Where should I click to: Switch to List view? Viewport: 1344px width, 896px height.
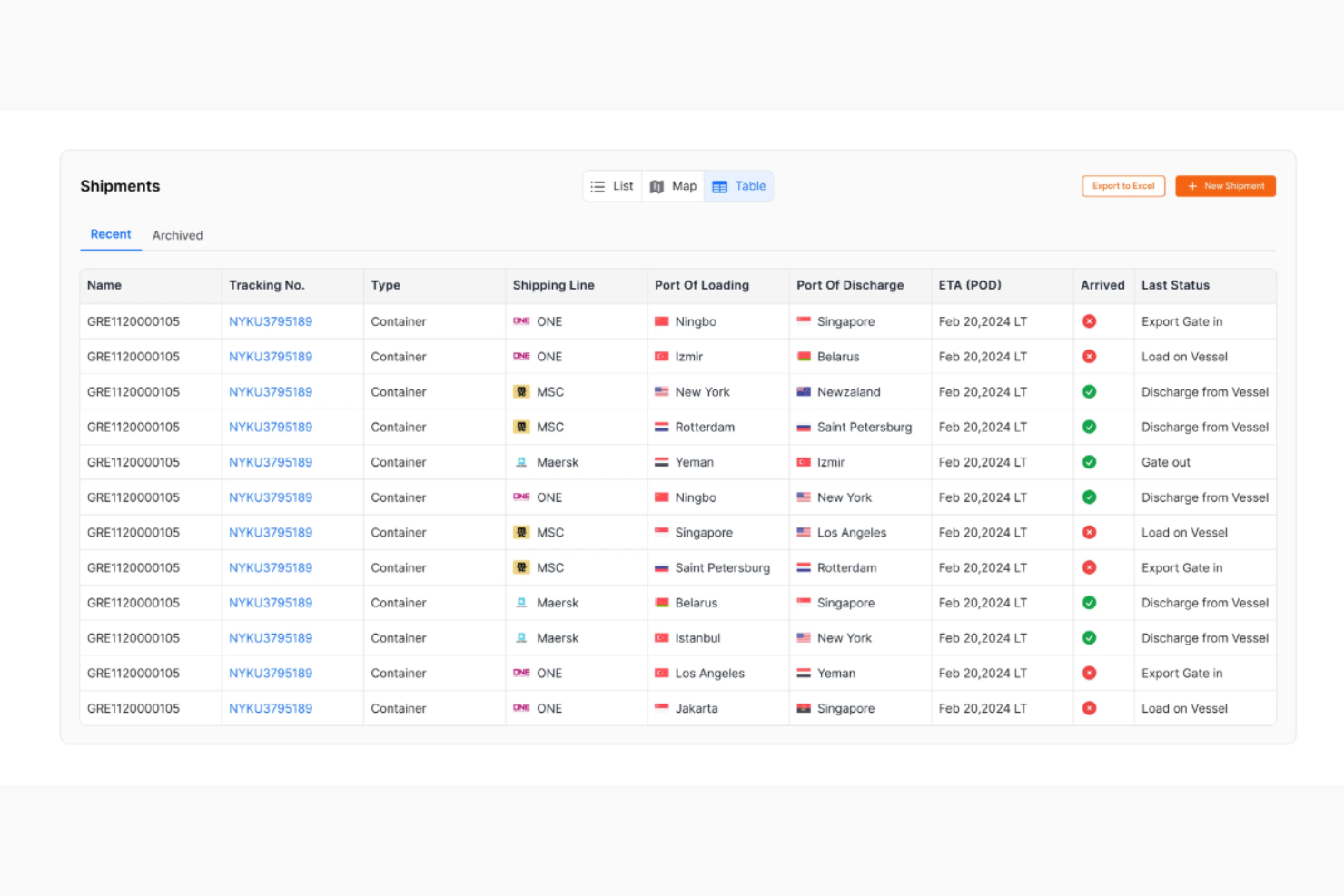pos(612,186)
